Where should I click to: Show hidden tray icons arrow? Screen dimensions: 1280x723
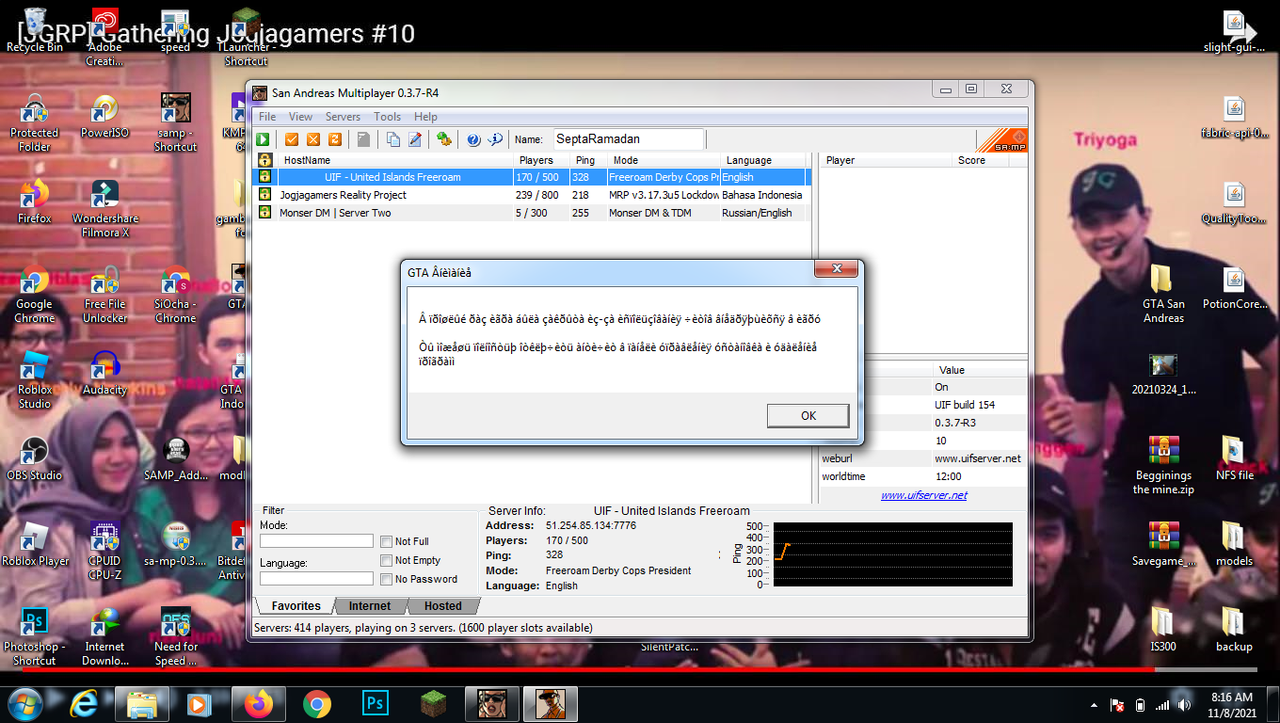(x=1094, y=705)
